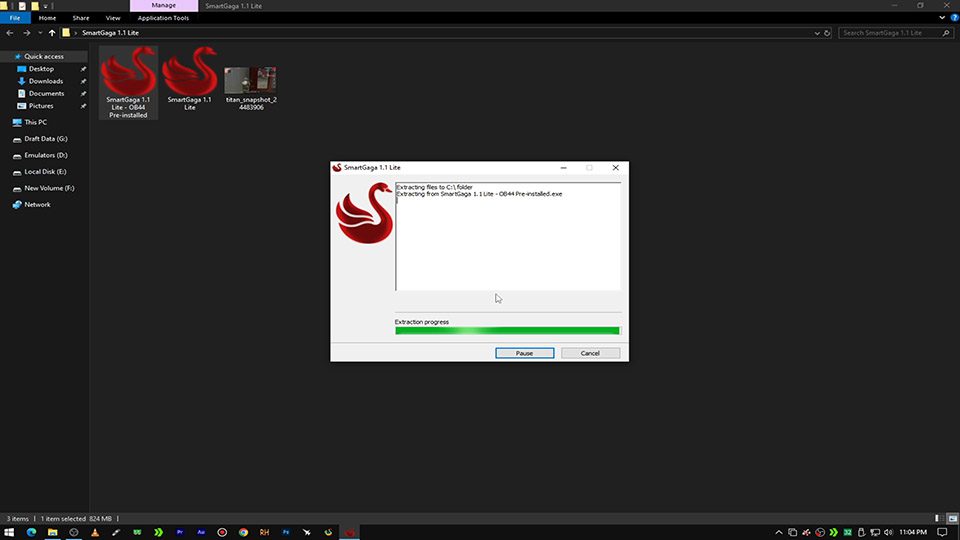Pause the SmartGaga extraction
The height and width of the screenshot is (540, 960).
pyautogui.click(x=524, y=353)
